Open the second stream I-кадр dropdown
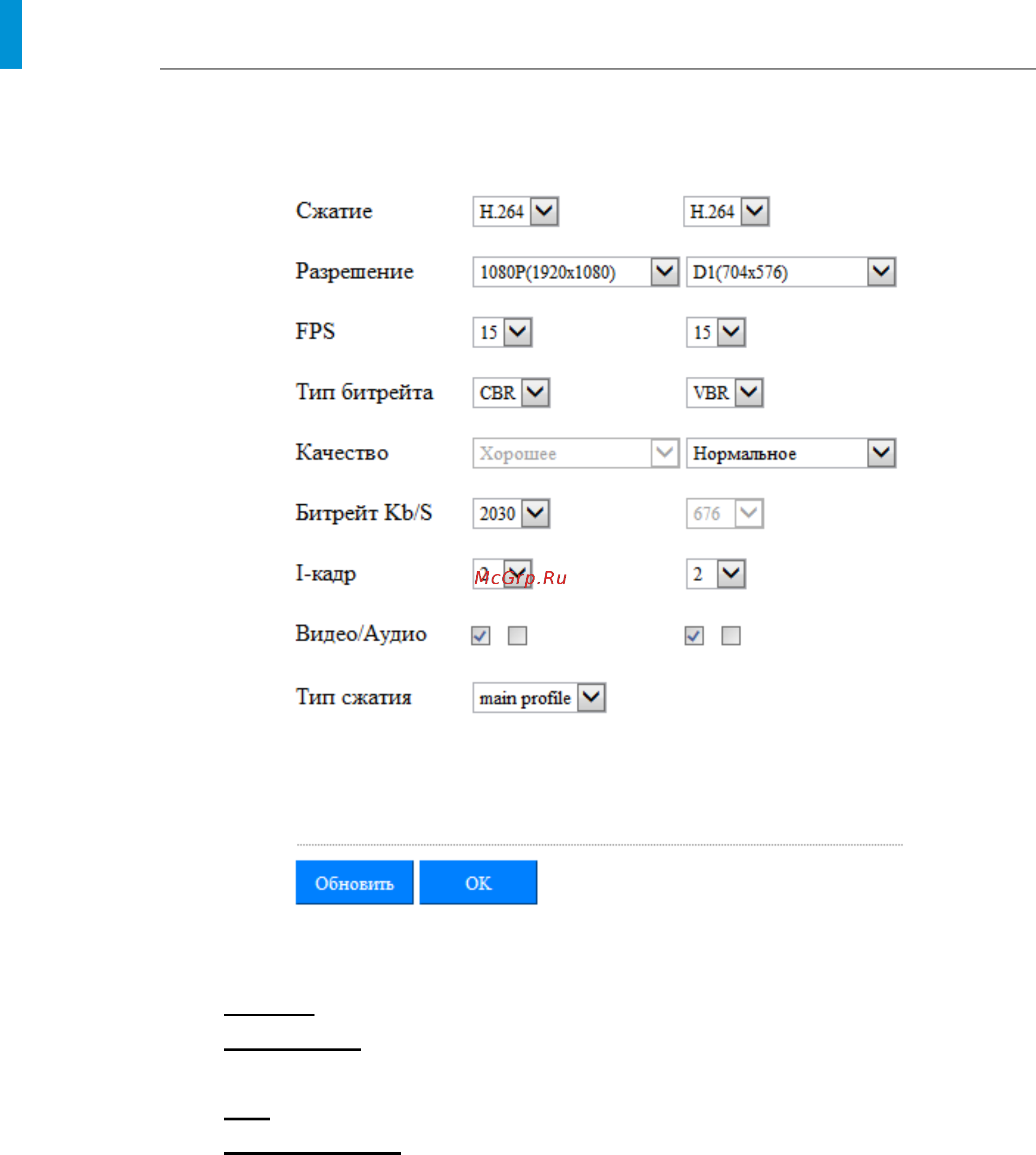Image resolution: width=1036 pixels, height=1155 pixels. [716, 574]
